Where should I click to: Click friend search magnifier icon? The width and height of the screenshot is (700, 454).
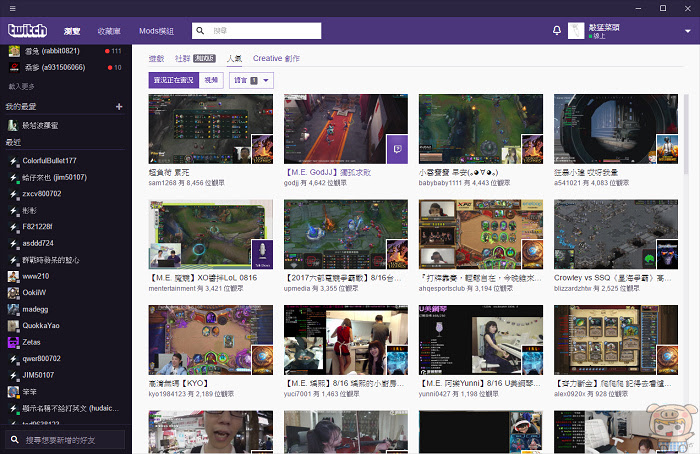coord(15,440)
